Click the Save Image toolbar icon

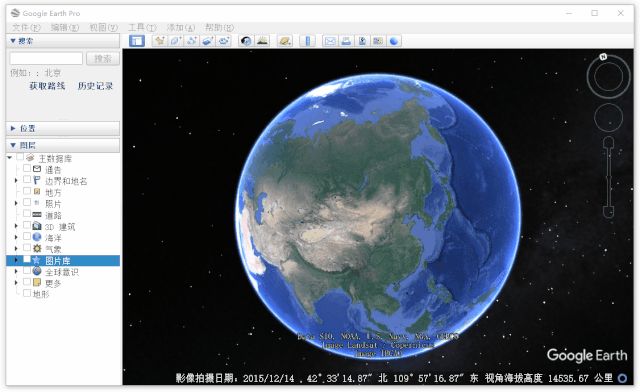click(x=362, y=41)
